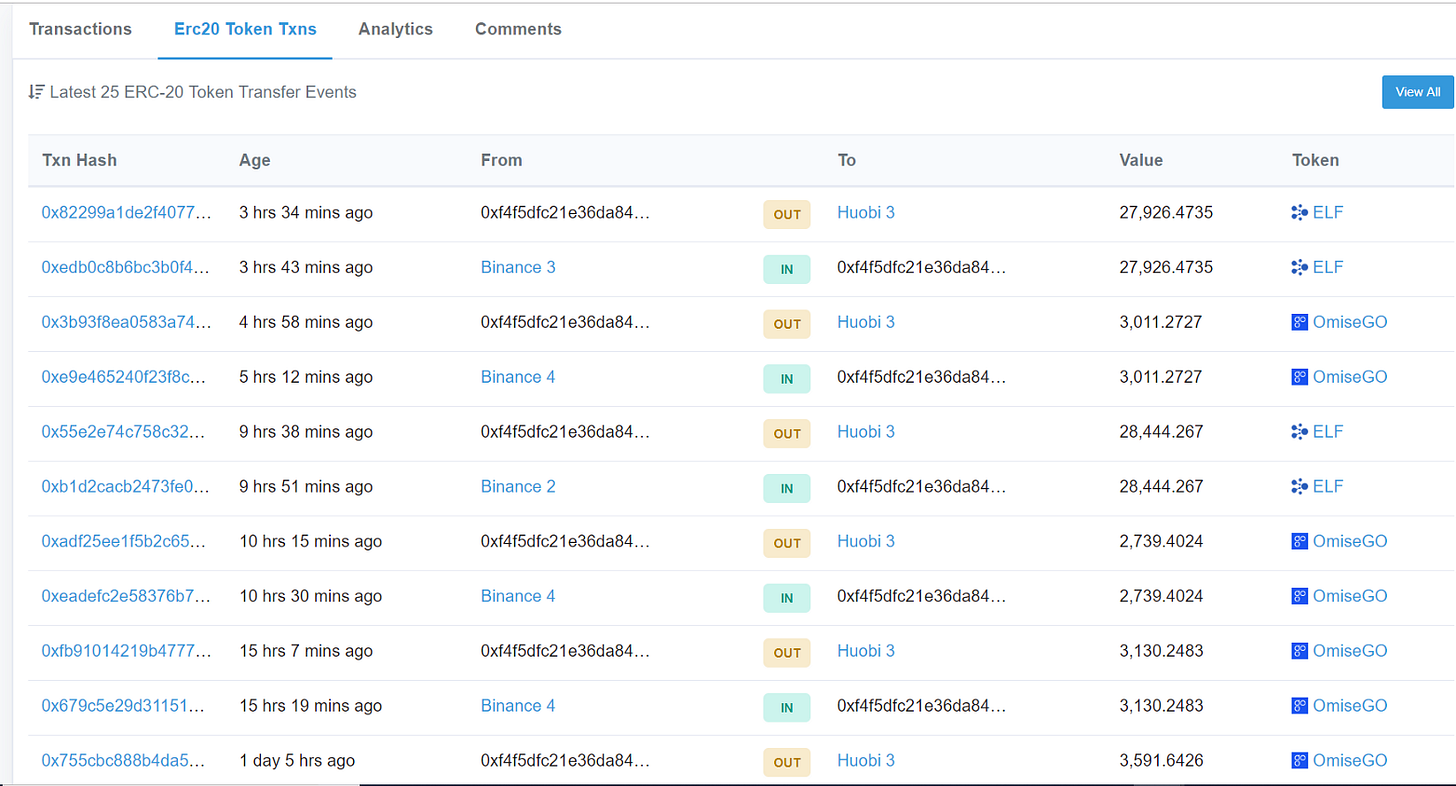This screenshot has width=1456, height=786.
Task: Open transaction hash 0x3b93f8ea0583a74
Action: click(x=126, y=322)
